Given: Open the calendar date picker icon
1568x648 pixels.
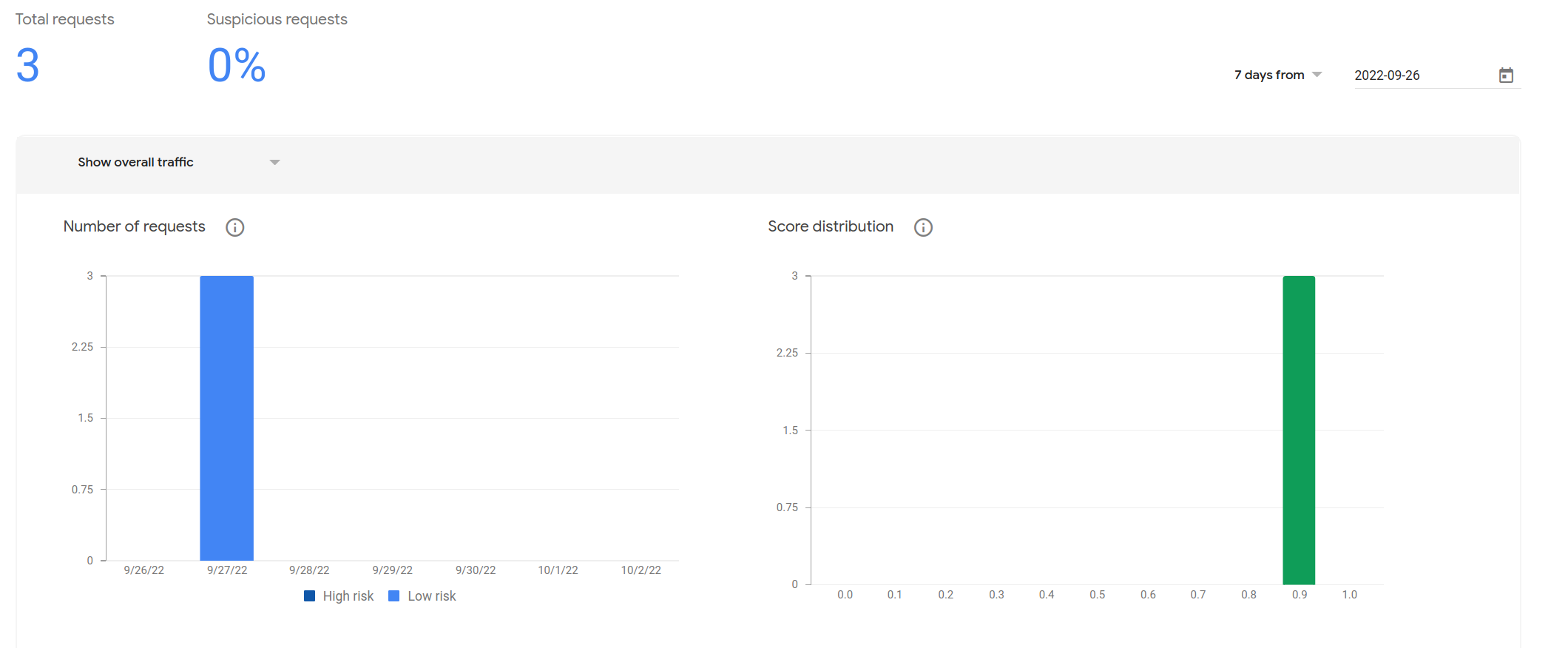Looking at the screenshot, I should (1506, 75).
